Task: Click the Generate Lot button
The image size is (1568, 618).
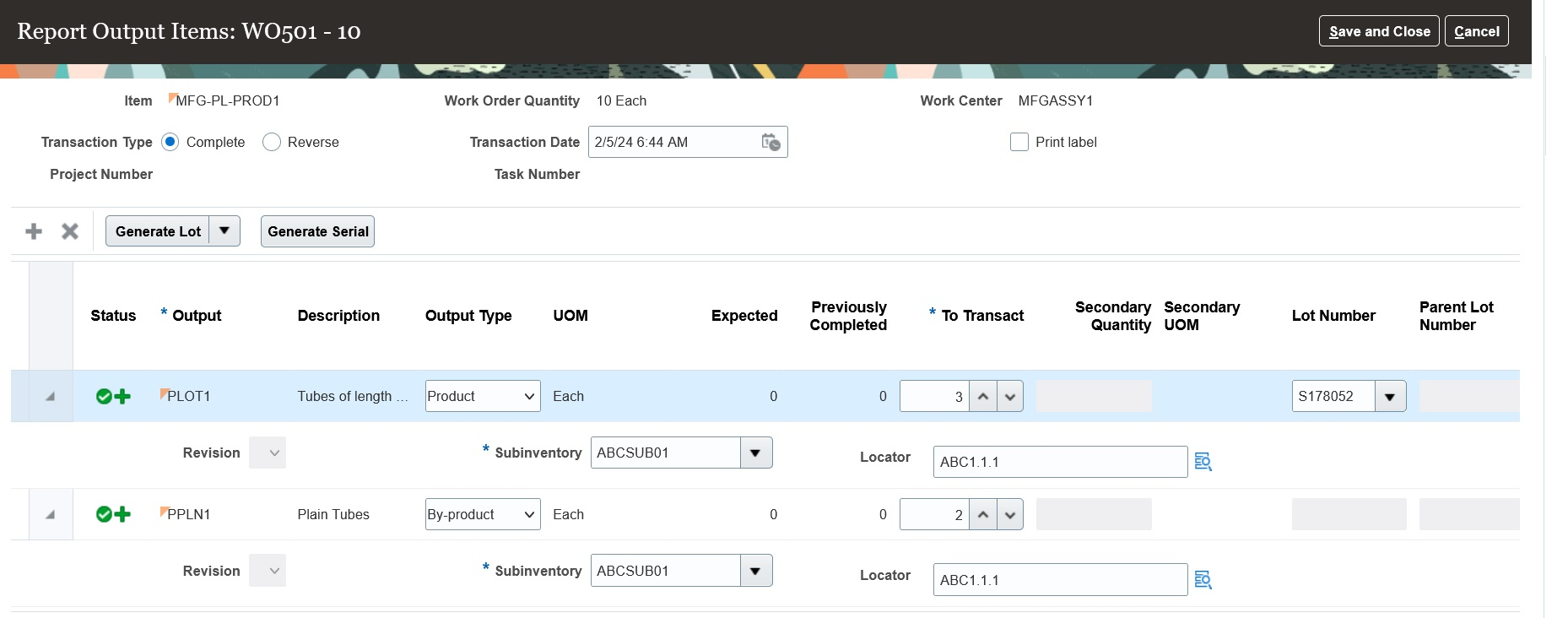Action: (x=158, y=231)
